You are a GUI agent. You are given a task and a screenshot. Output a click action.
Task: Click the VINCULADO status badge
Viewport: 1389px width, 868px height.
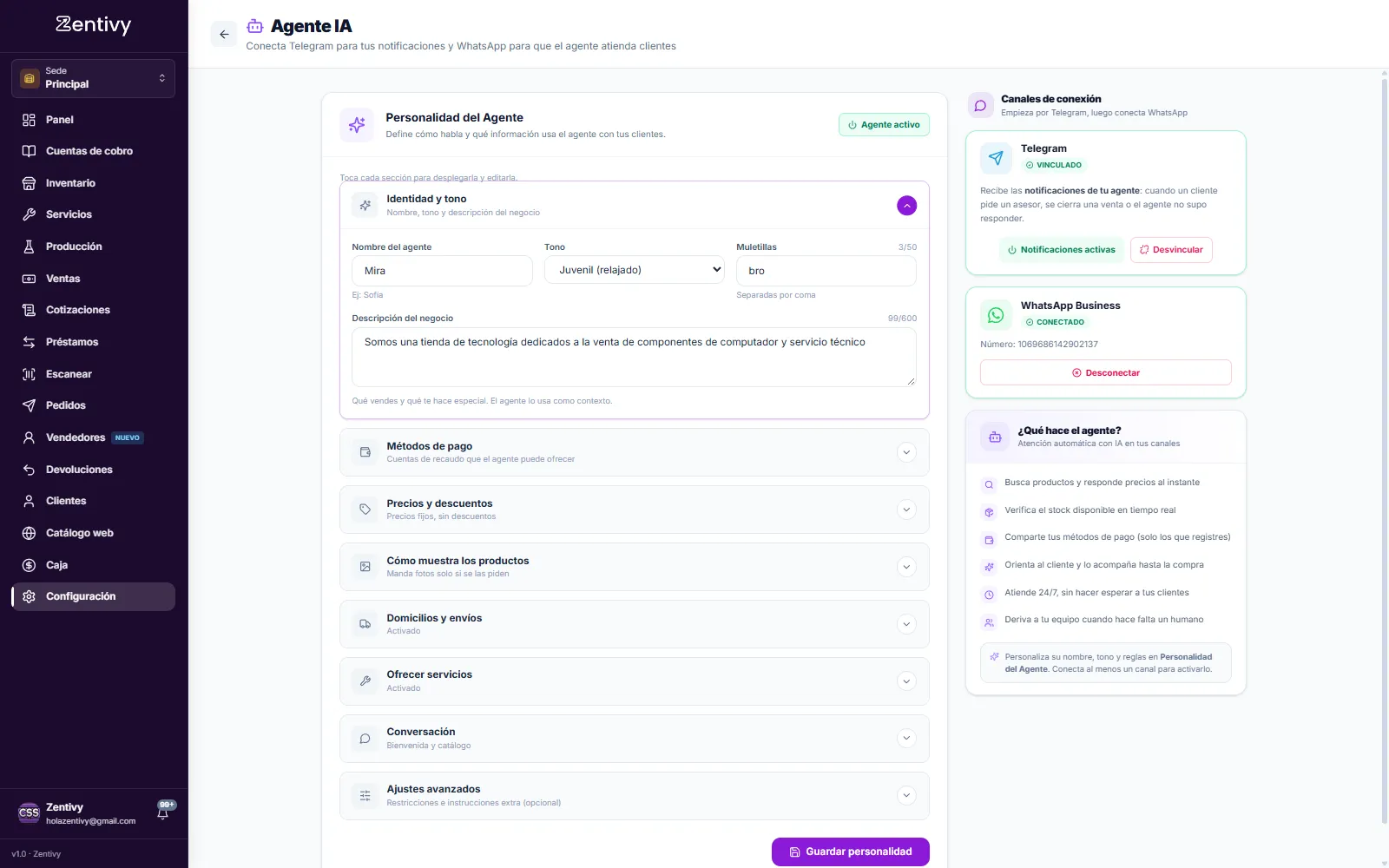click(1054, 165)
